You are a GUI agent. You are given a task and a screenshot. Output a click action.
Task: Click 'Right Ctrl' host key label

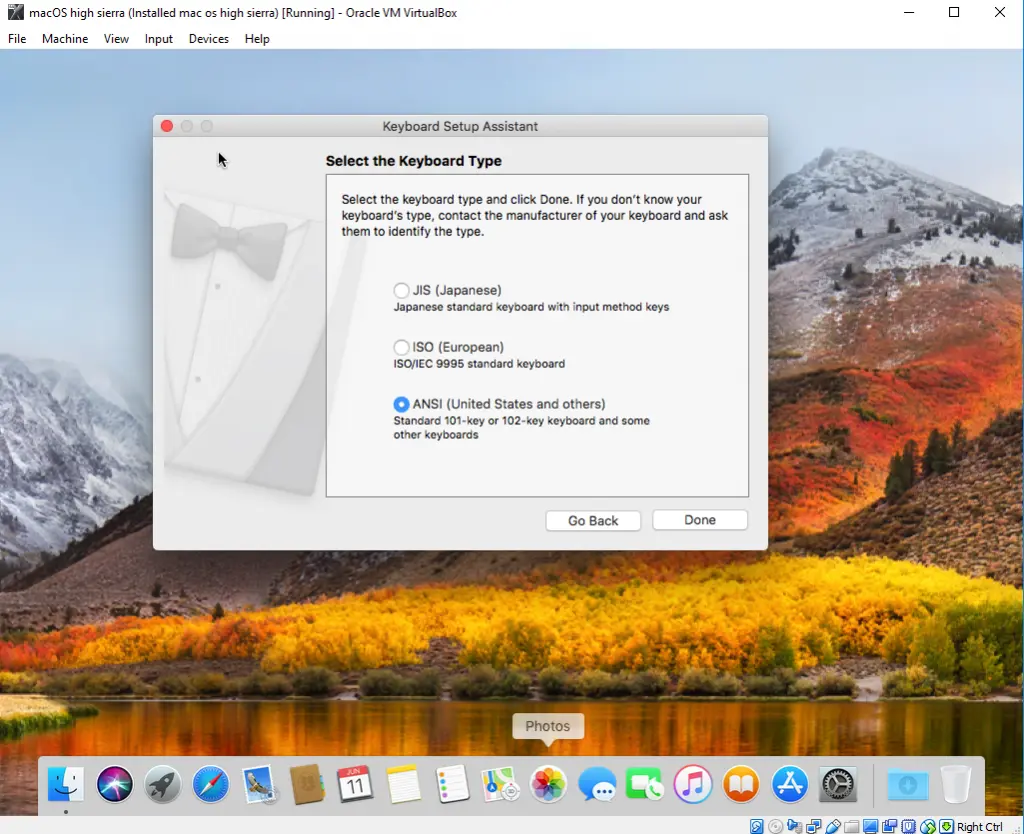pos(980,827)
